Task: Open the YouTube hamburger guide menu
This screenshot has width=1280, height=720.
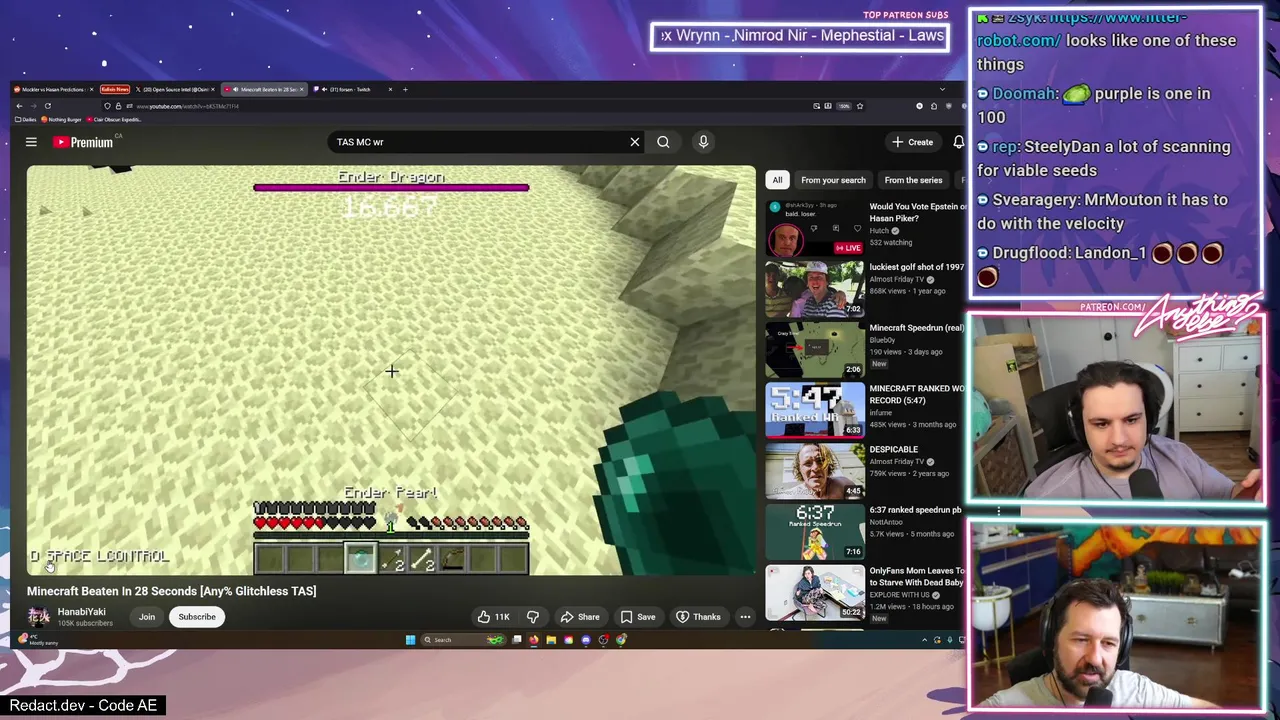Action: pos(31,142)
